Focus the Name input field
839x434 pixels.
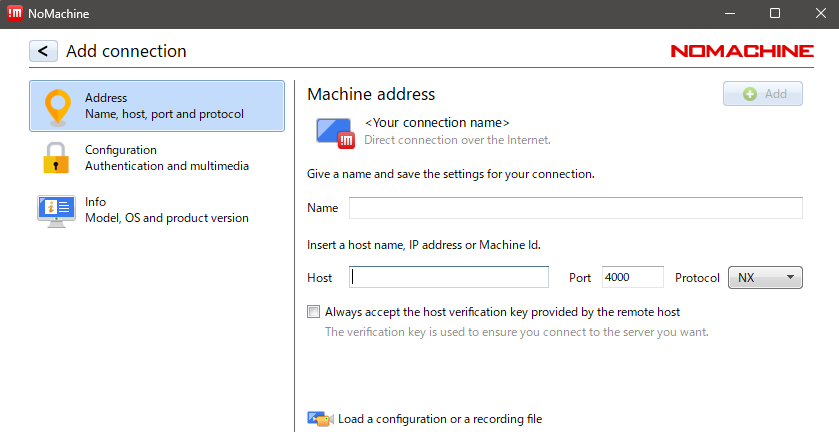575,208
